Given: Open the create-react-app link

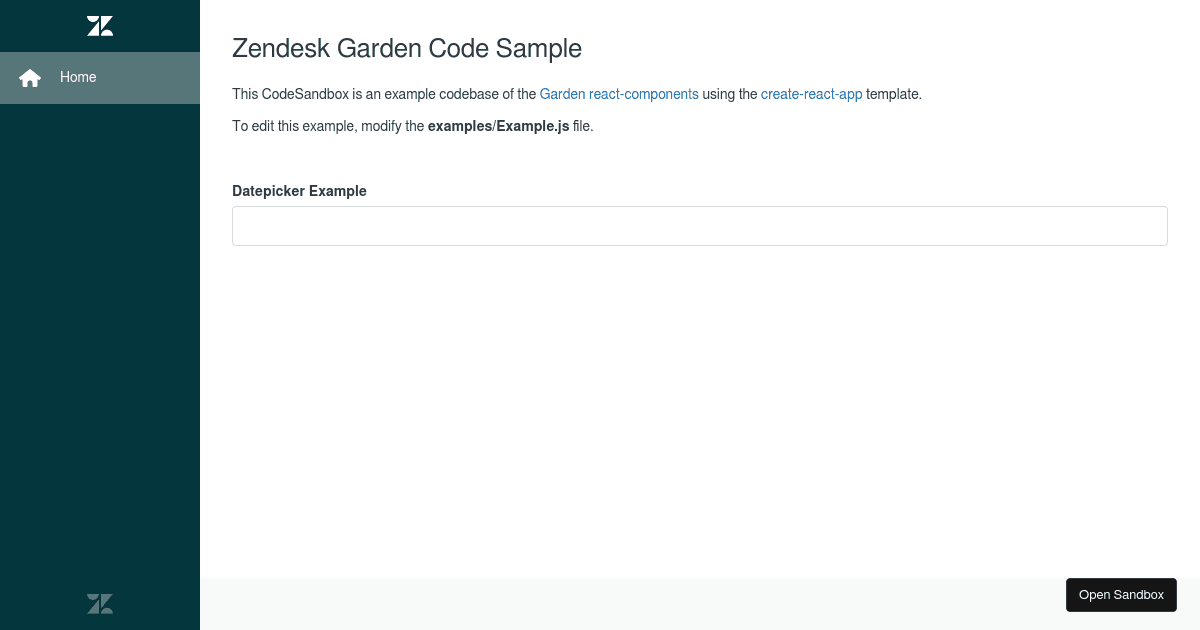Looking at the screenshot, I should [x=811, y=94].
